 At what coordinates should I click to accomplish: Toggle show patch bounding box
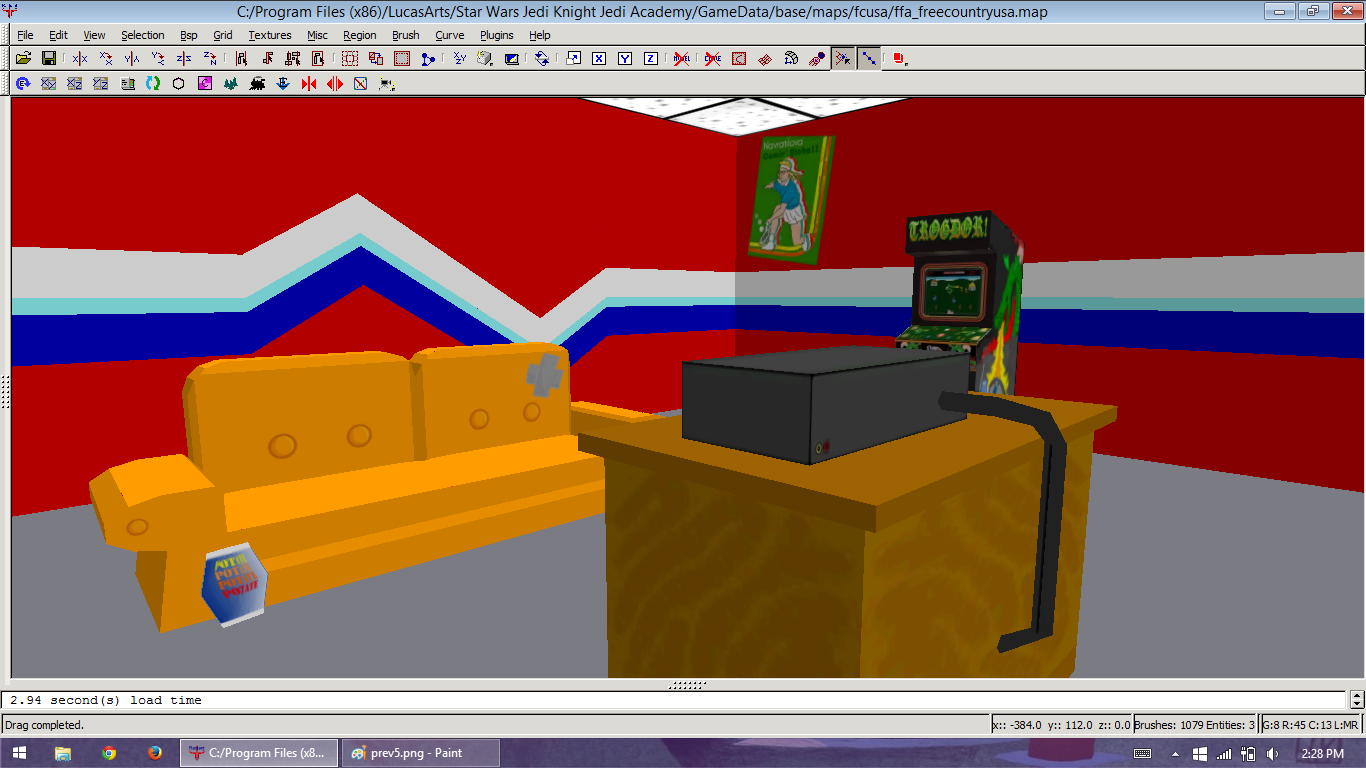pyautogui.click(x=739, y=59)
